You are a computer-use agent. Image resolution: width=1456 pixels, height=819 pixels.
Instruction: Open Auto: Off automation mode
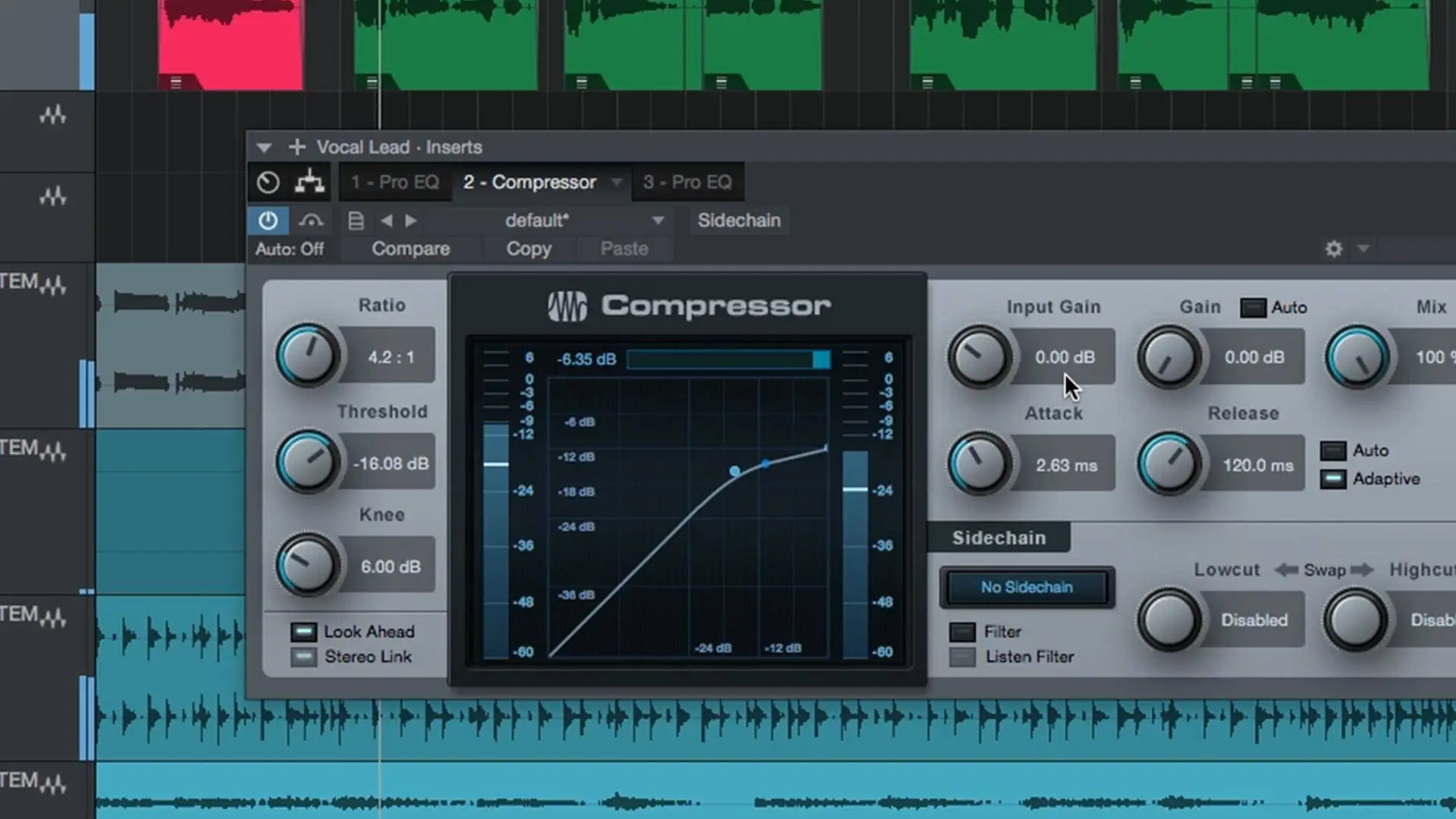point(290,249)
